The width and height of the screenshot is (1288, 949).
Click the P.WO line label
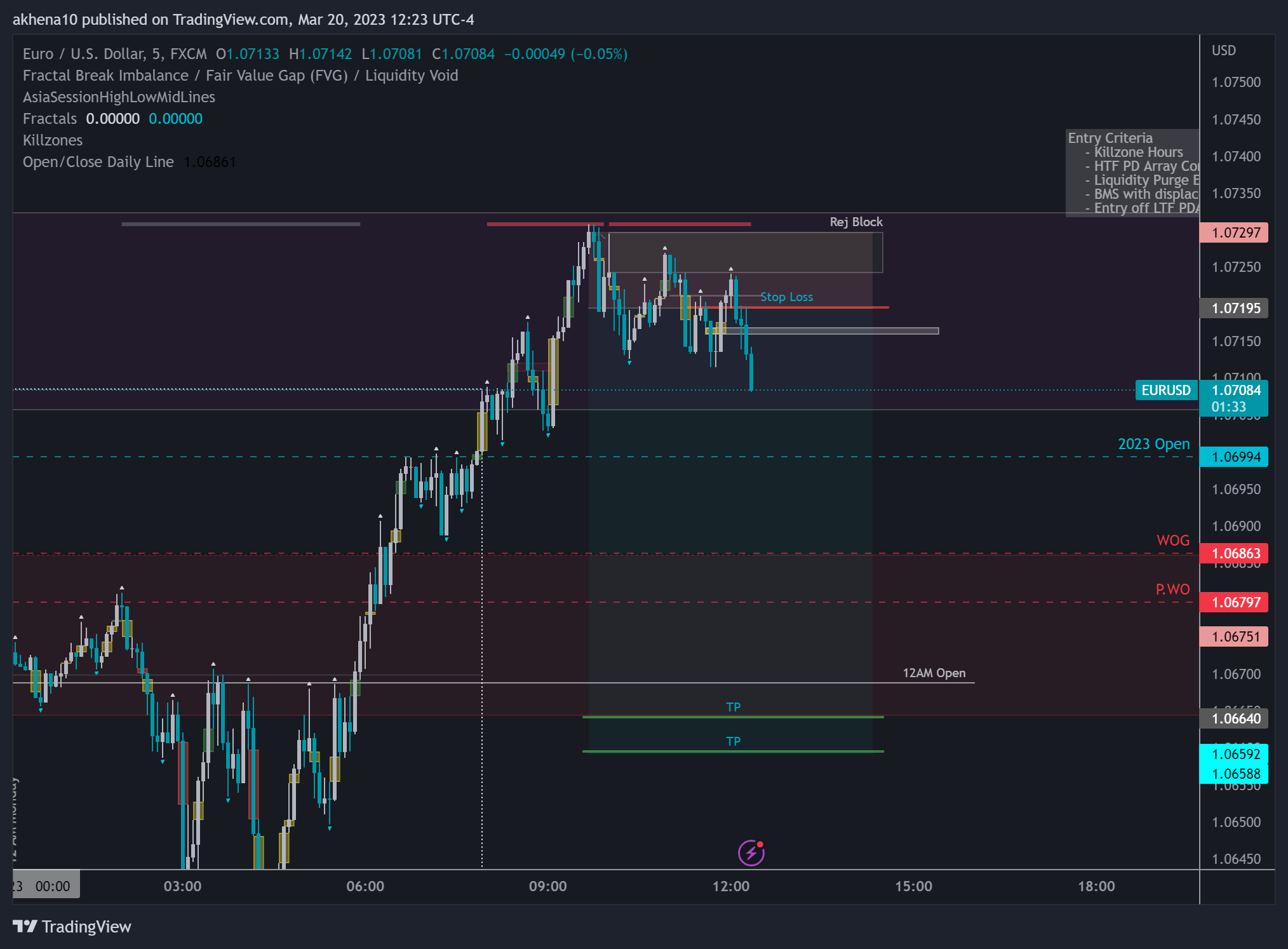(x=1172, y=589)
